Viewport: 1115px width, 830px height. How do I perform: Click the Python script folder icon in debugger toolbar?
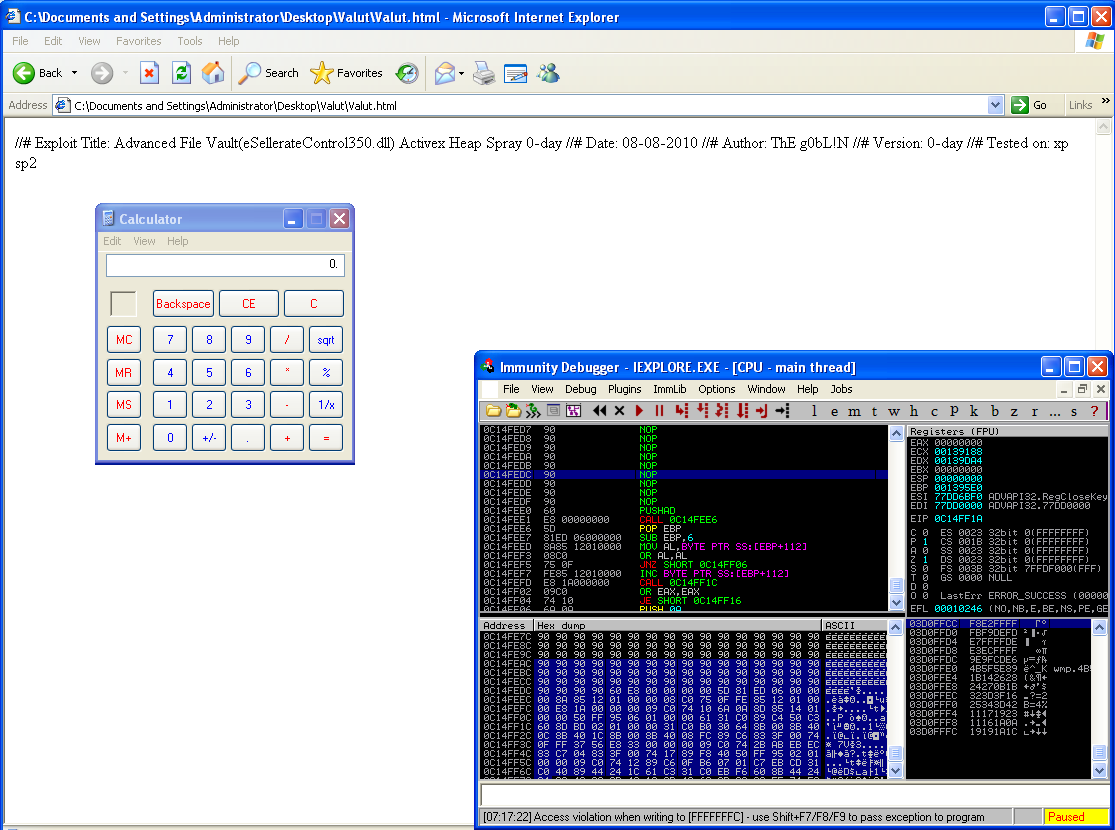coord(513,410)
